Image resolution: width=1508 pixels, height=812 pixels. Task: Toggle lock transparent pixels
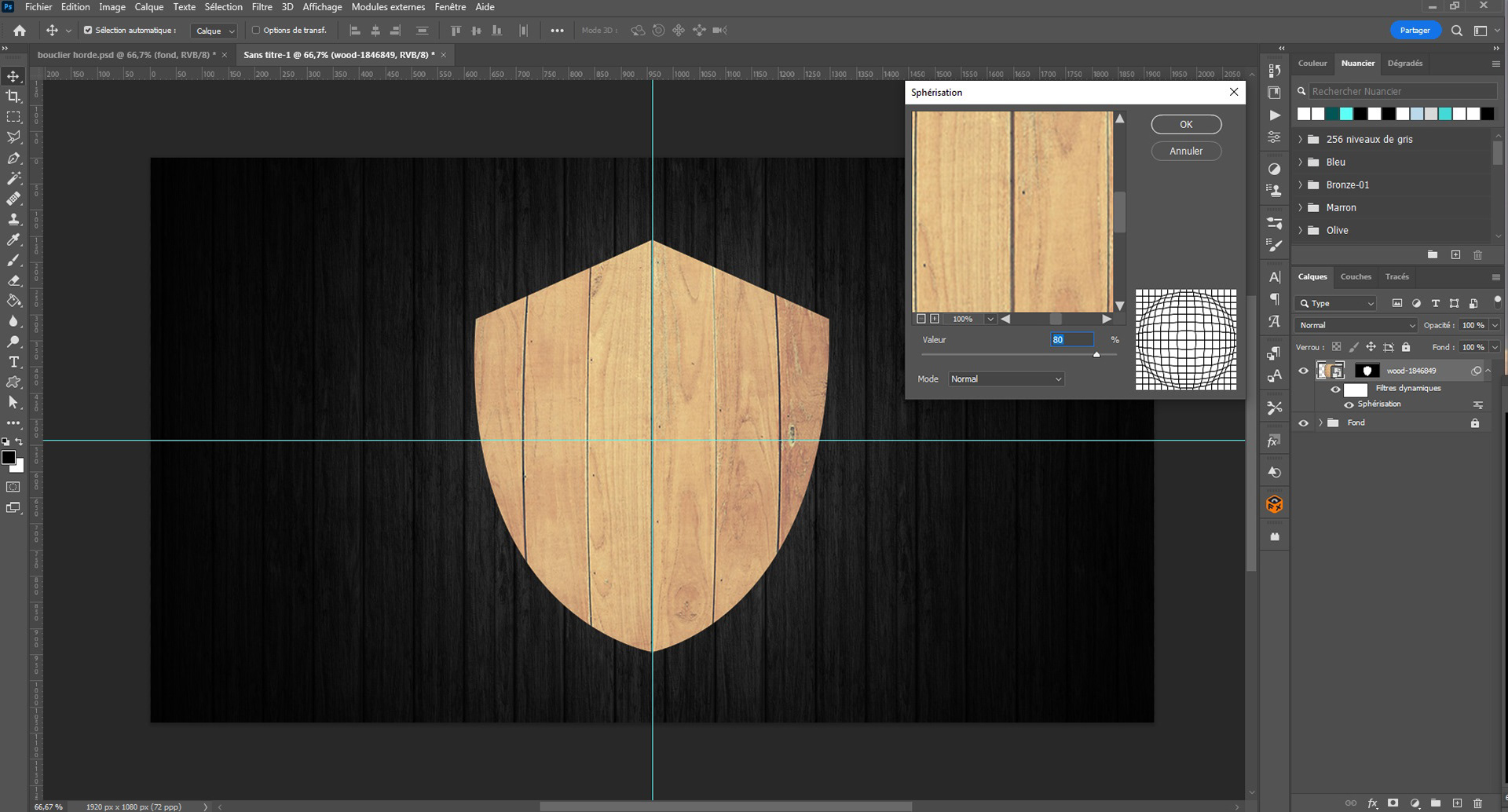1337,347
